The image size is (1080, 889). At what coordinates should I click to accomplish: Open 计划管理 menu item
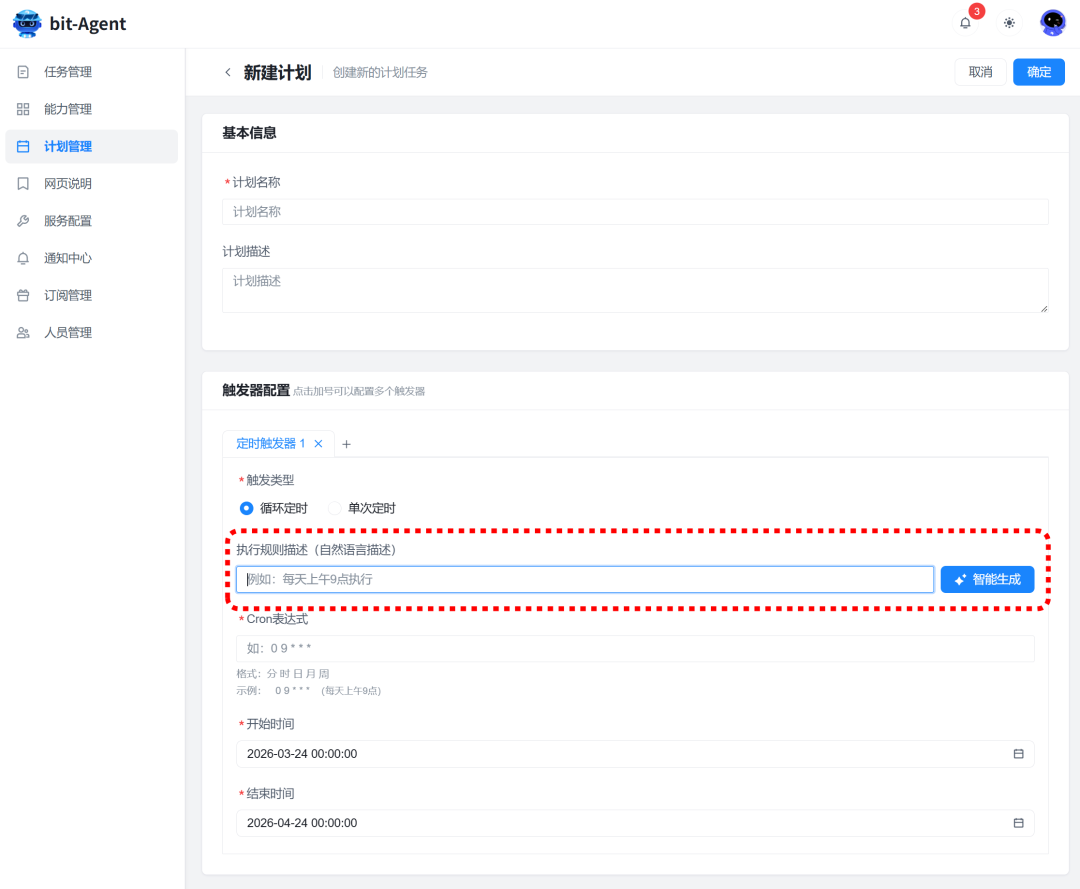coord(92,146)
